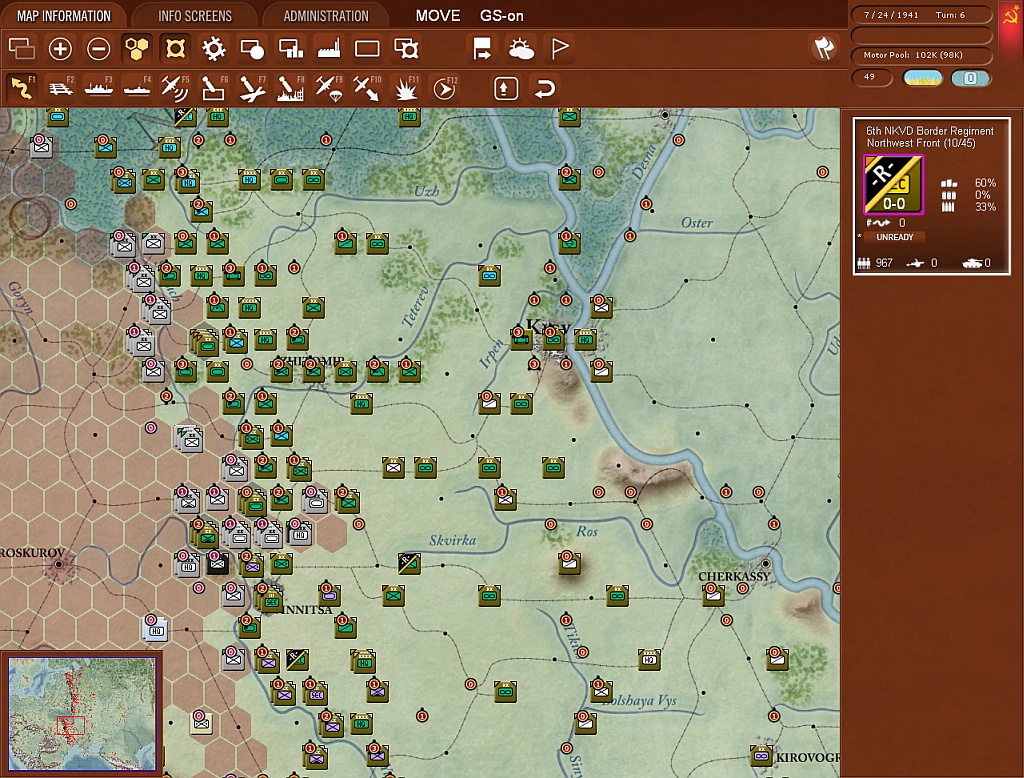Toggle the highlighted yellow unit-frame map icon
This screenshot has width=1024, height=778.
(x=175, y=48)
